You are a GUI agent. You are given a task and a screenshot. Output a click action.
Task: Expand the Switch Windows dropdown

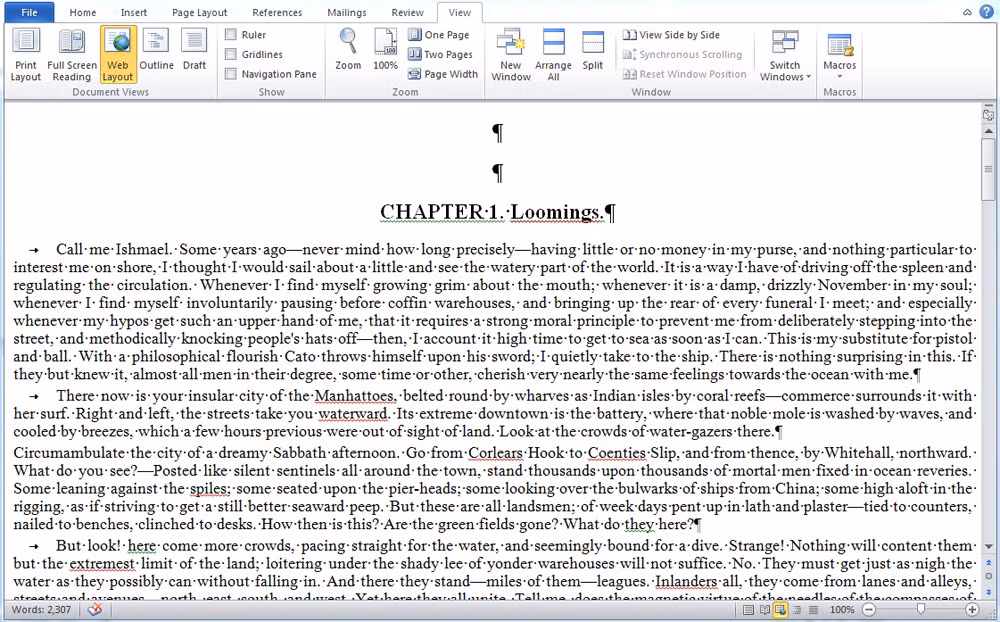(785, 70)
